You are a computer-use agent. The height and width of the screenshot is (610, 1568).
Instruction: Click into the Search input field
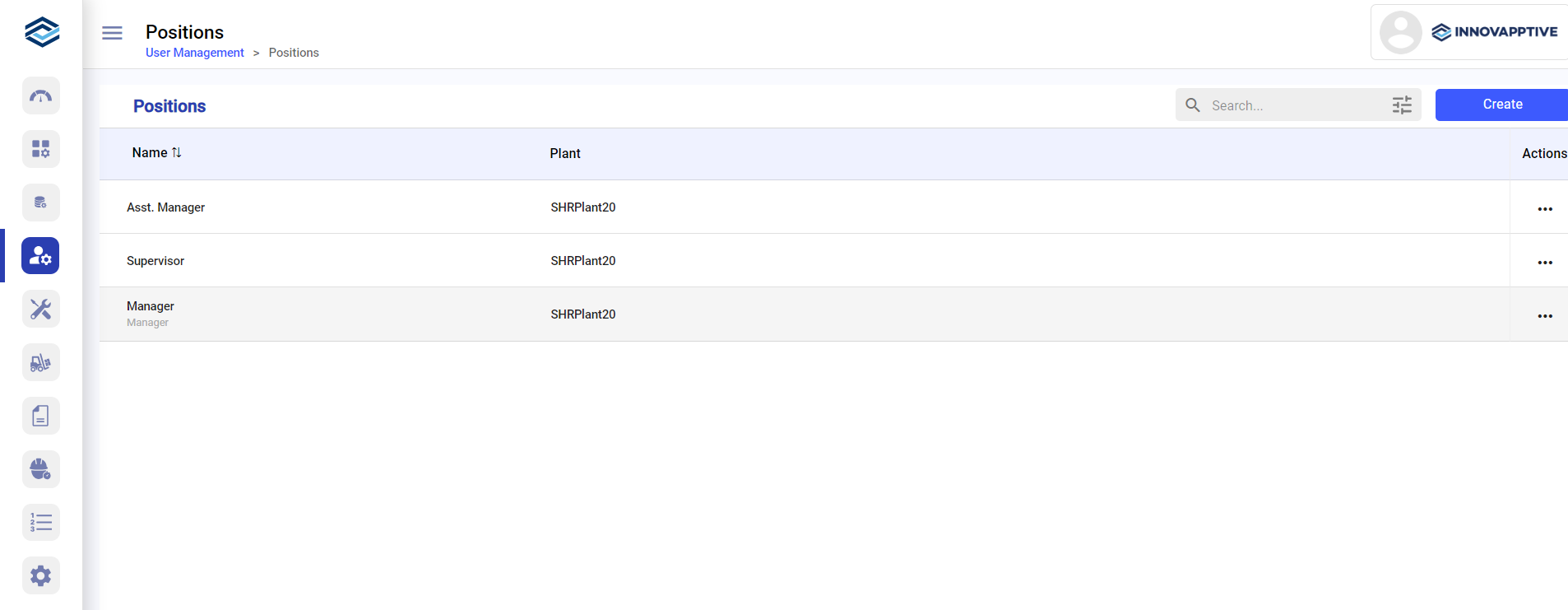point(1296,105)
